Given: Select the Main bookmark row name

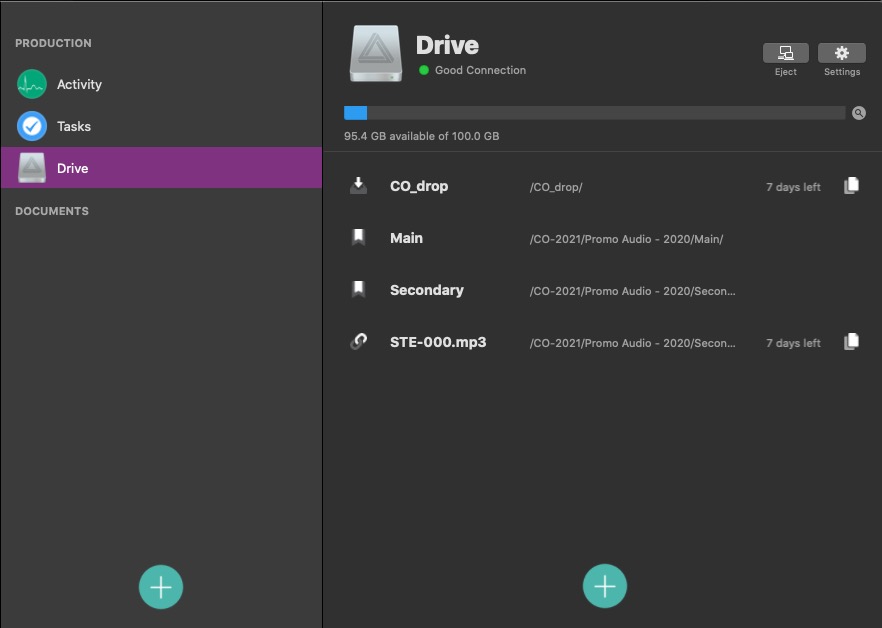Looking at the screenshot, I should [x=406, y=238].
